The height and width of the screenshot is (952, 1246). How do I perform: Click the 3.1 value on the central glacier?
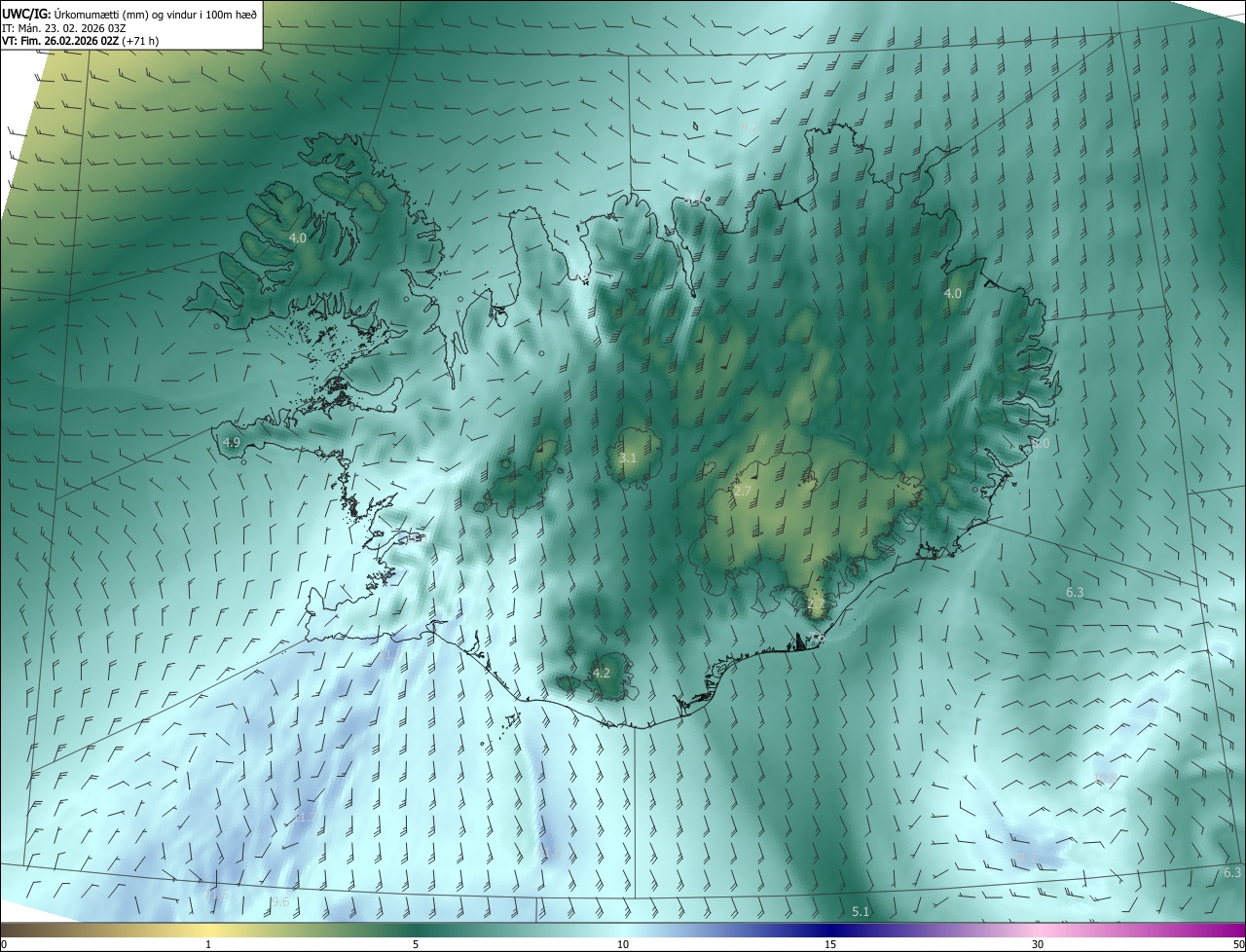628,458
